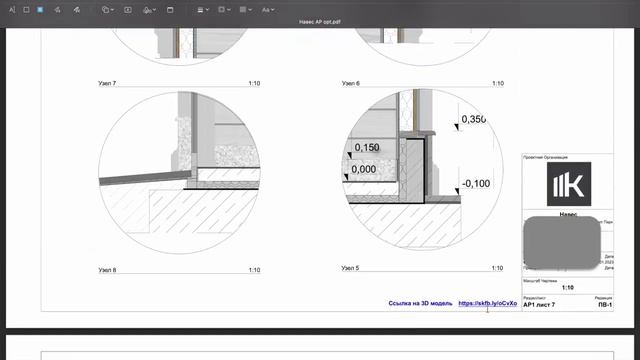Toggle the highlighted Redact tool
This screenshot has height=360, width=640.
pos(40,9)
